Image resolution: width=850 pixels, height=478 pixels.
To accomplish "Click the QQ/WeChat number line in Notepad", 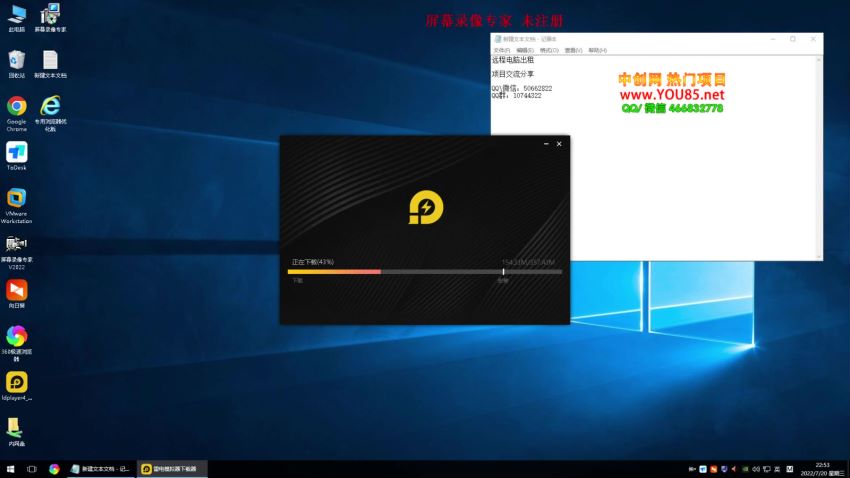I will click(521, 88).
